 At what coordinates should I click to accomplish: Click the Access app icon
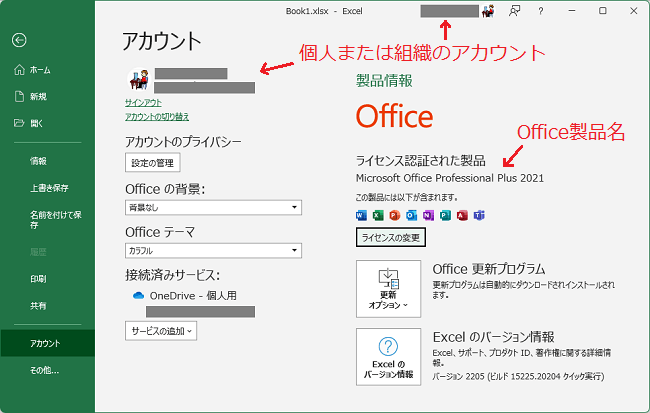462,215
